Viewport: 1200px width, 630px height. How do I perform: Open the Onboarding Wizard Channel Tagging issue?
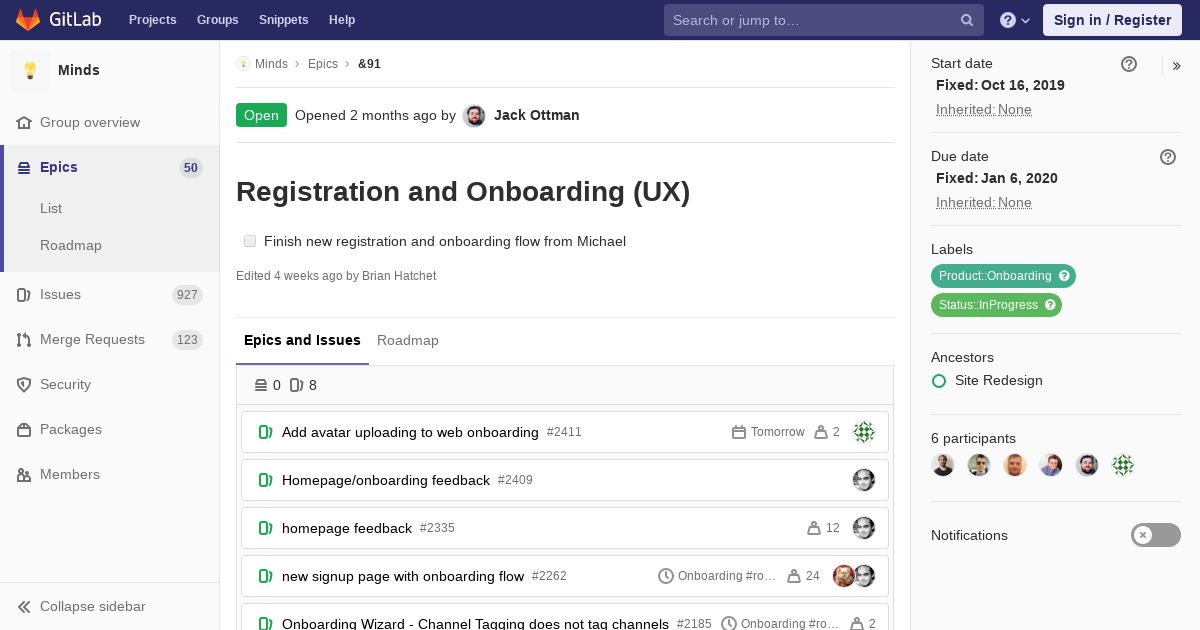(475, 623)
